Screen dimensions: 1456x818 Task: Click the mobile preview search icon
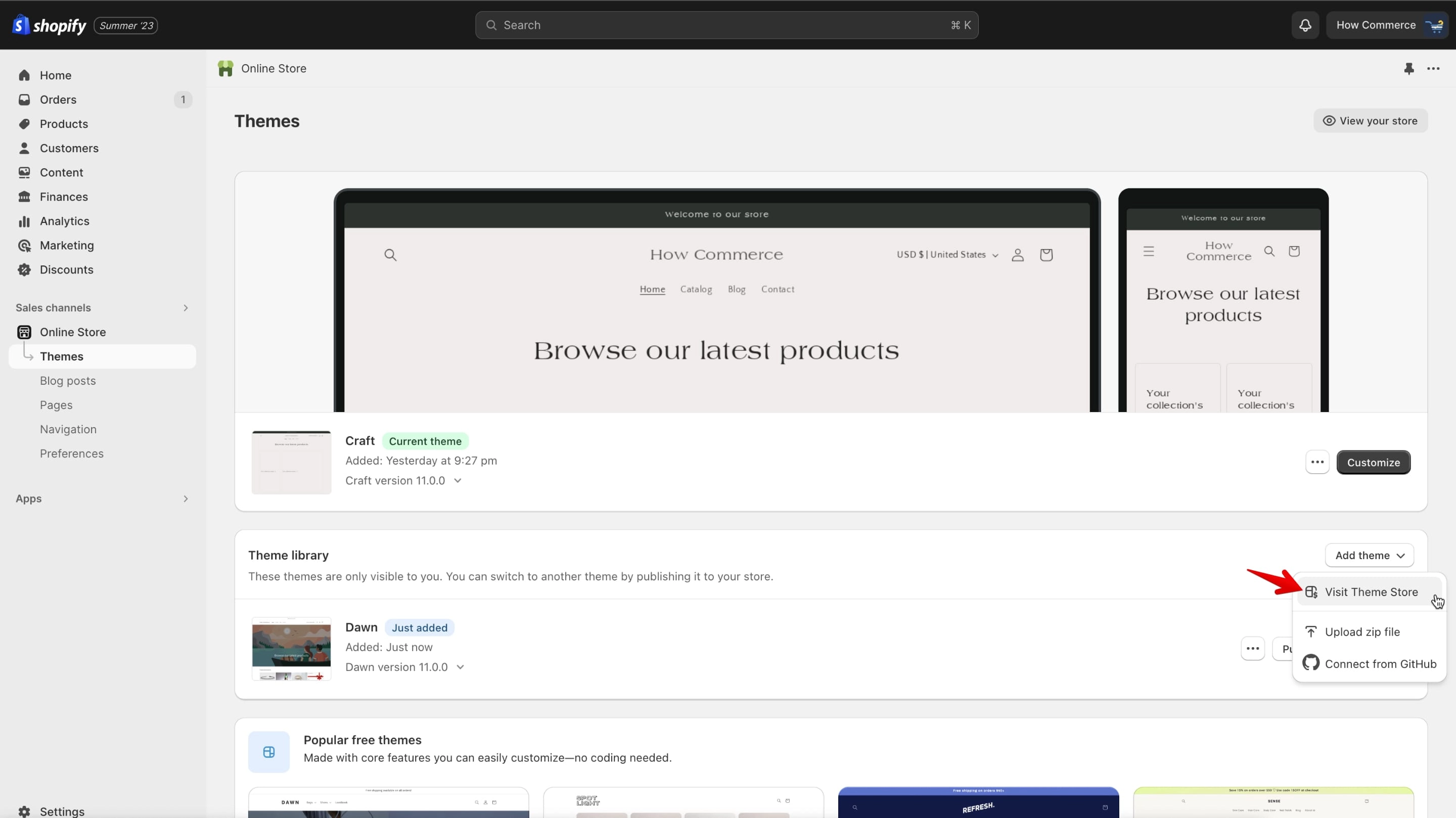point(1269,251)
